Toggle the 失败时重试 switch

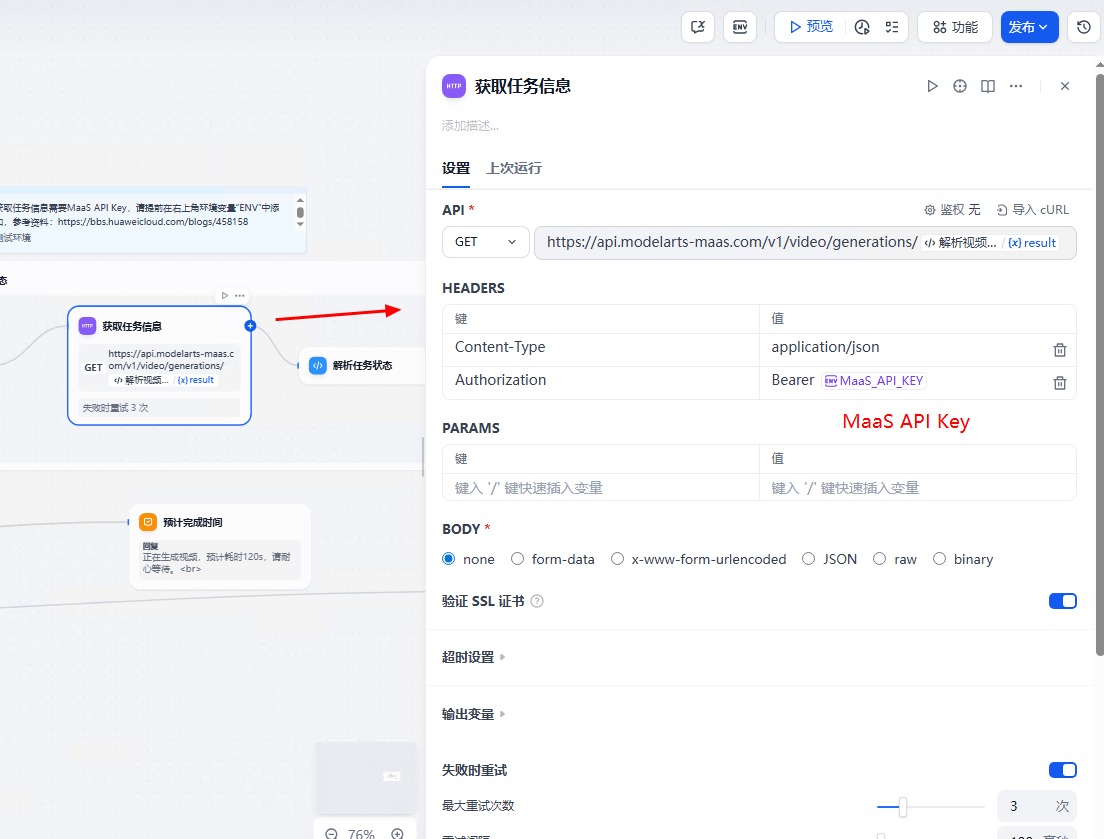pos(1062,771)
